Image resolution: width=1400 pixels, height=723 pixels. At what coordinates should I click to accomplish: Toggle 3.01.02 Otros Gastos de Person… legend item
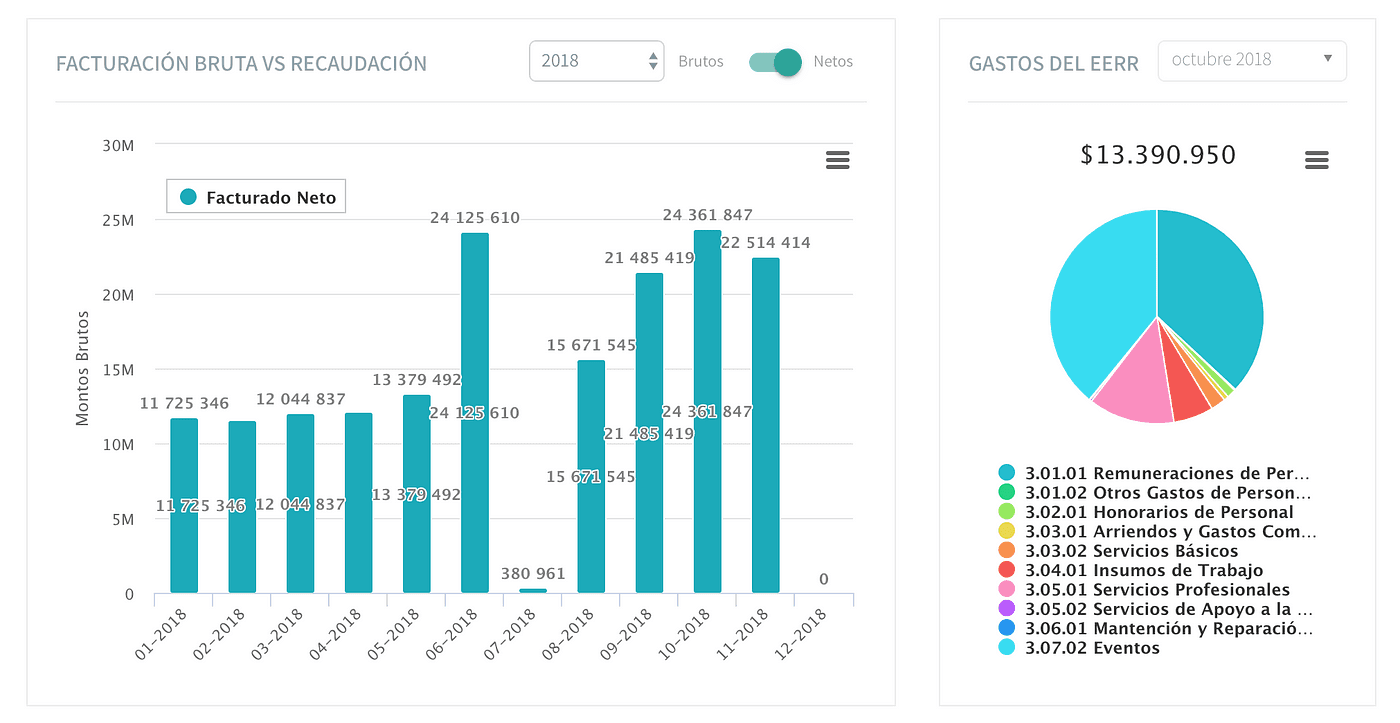click(1154, 492)
